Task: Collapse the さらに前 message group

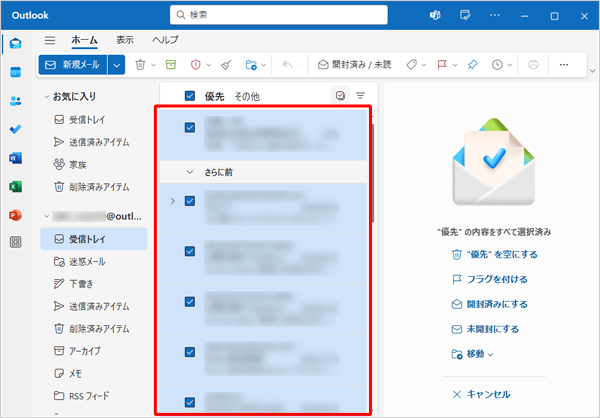Action: (190, 172)
